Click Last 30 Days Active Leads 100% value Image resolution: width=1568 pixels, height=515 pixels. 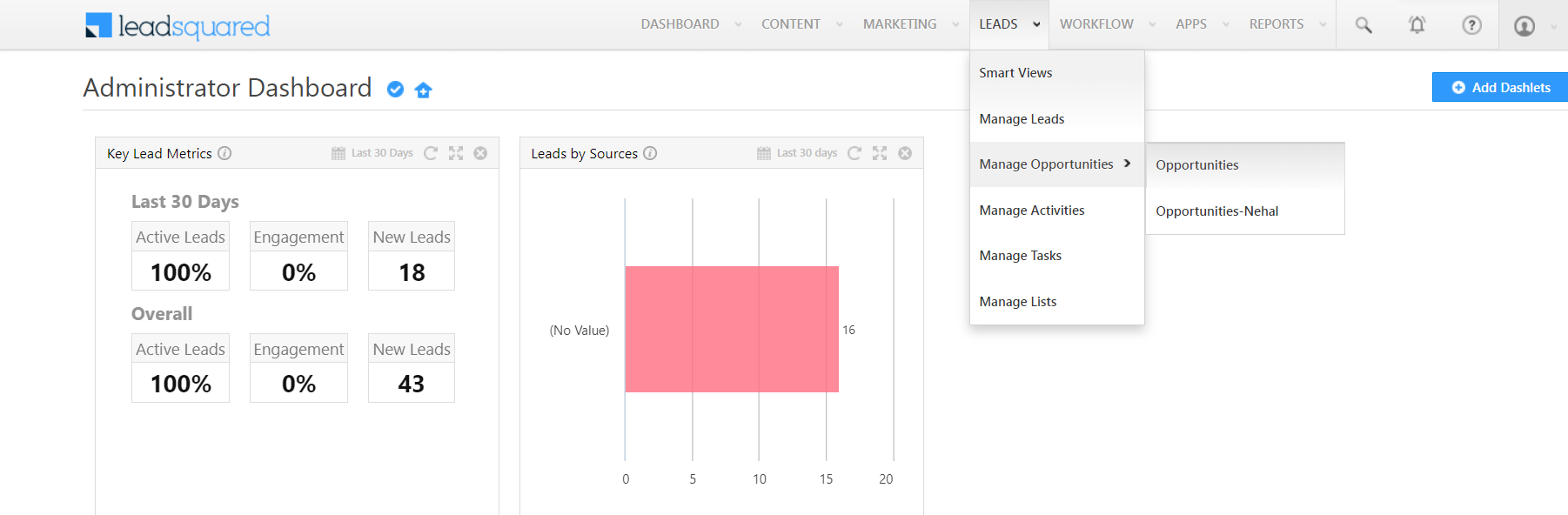click(x=180, y=272)
